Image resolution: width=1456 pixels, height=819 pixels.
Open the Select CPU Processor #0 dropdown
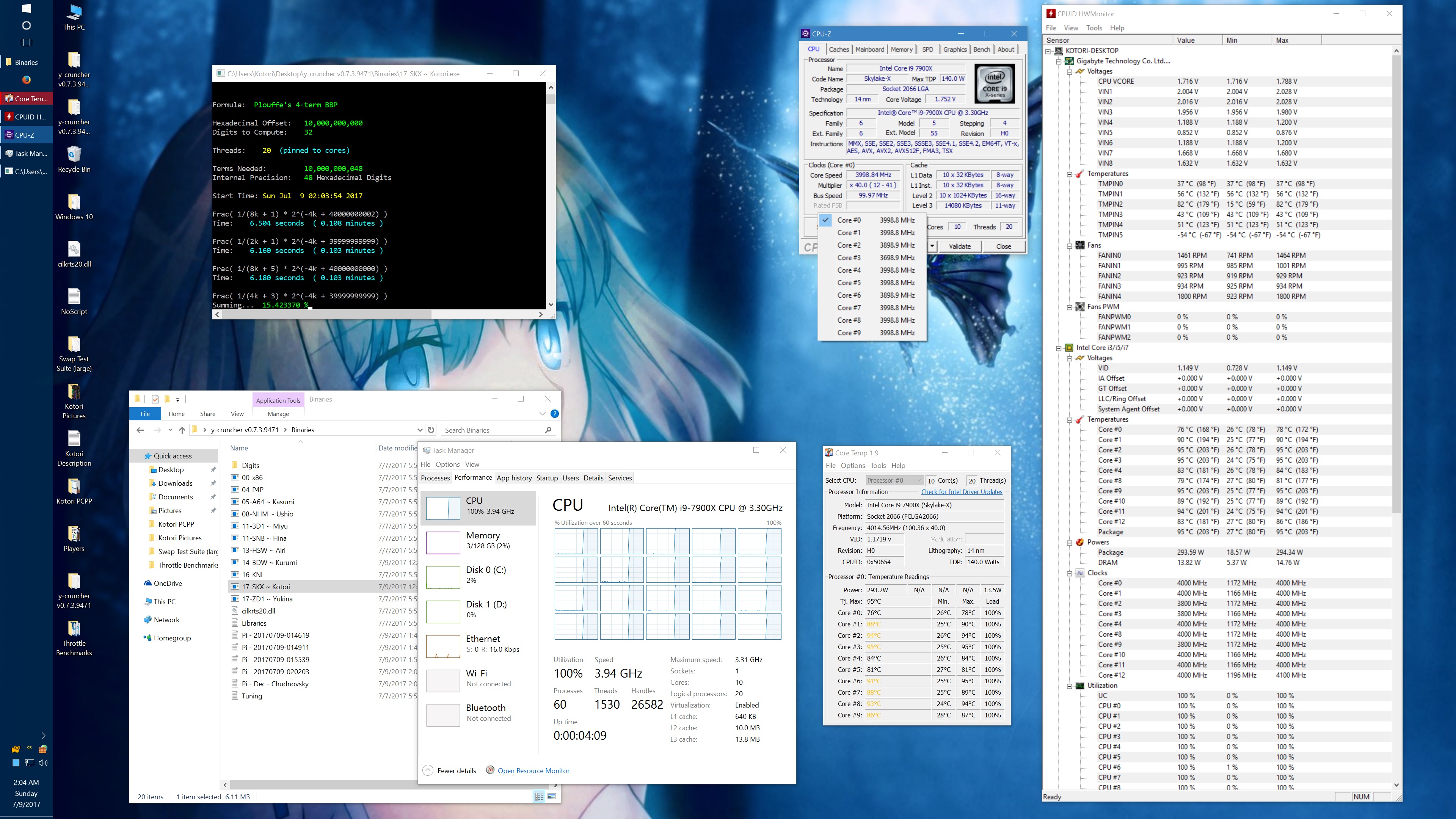(x=894, y=480)
